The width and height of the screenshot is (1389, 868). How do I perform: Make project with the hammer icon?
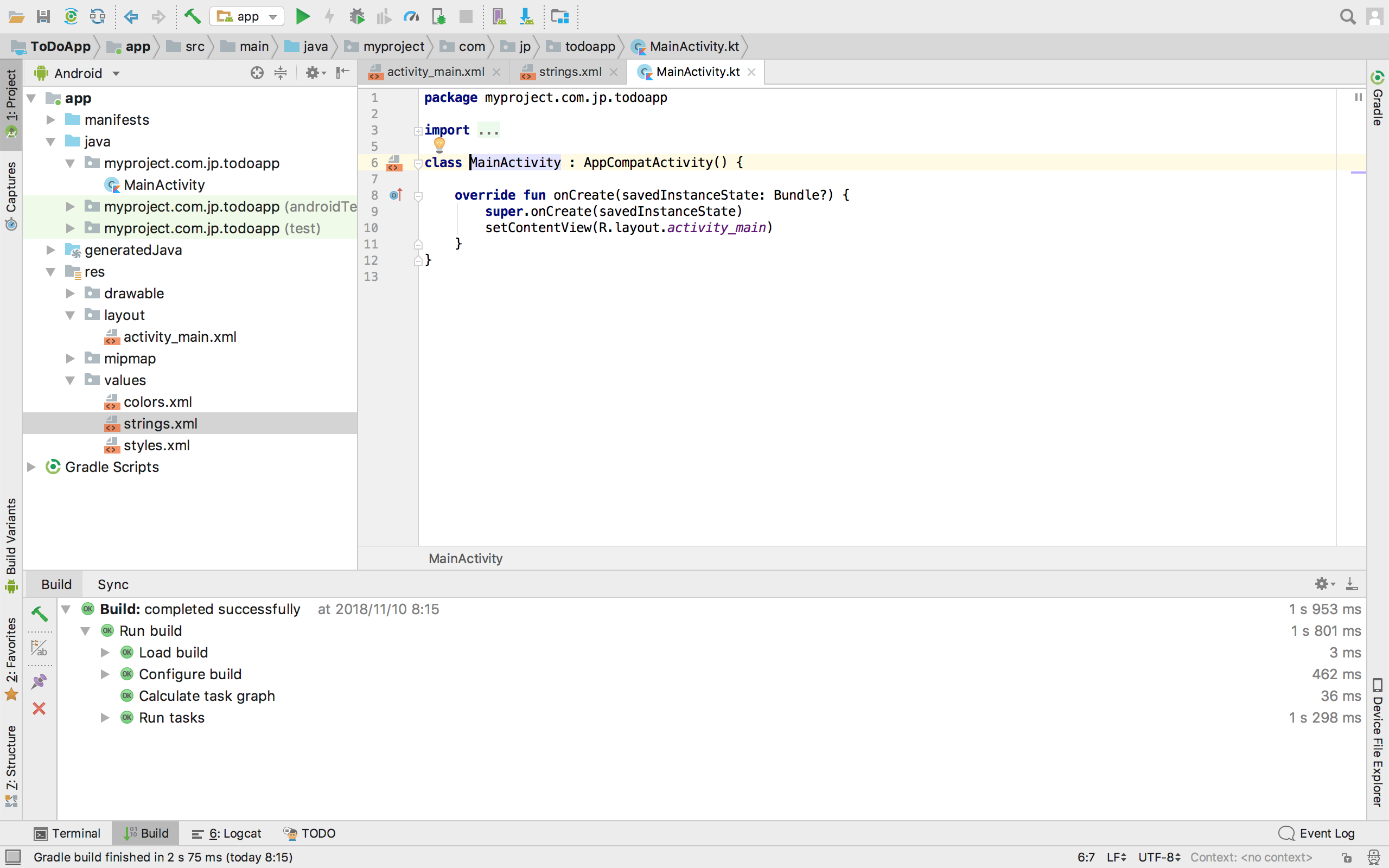(192, 16)
